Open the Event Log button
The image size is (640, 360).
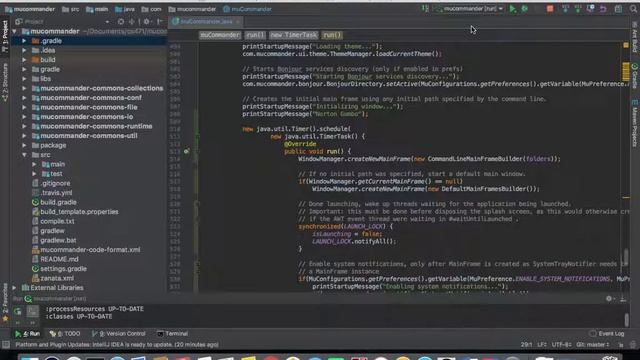click(x=607, y=333)
